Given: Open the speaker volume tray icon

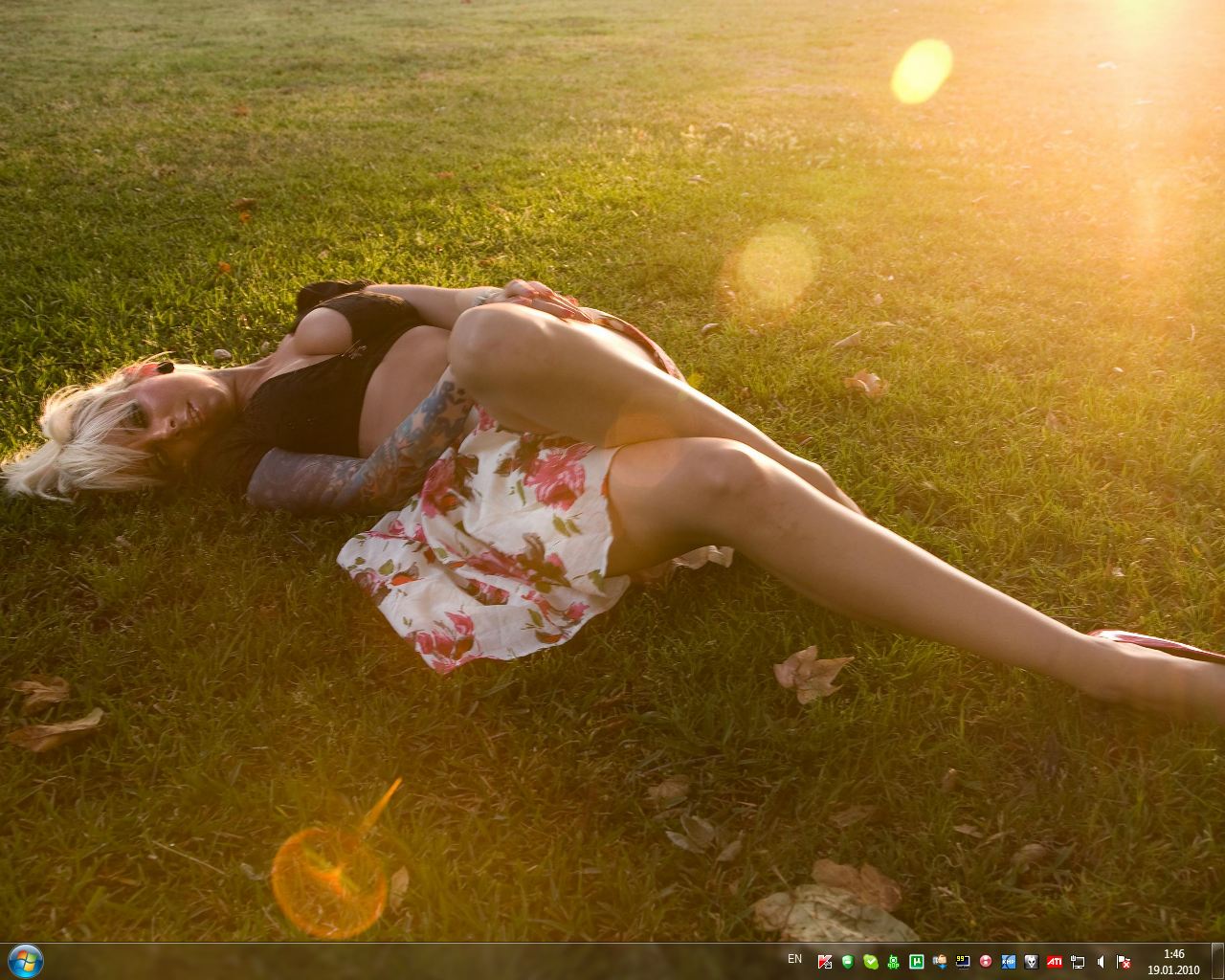Looking at the screenshot, I should 1101,961.
